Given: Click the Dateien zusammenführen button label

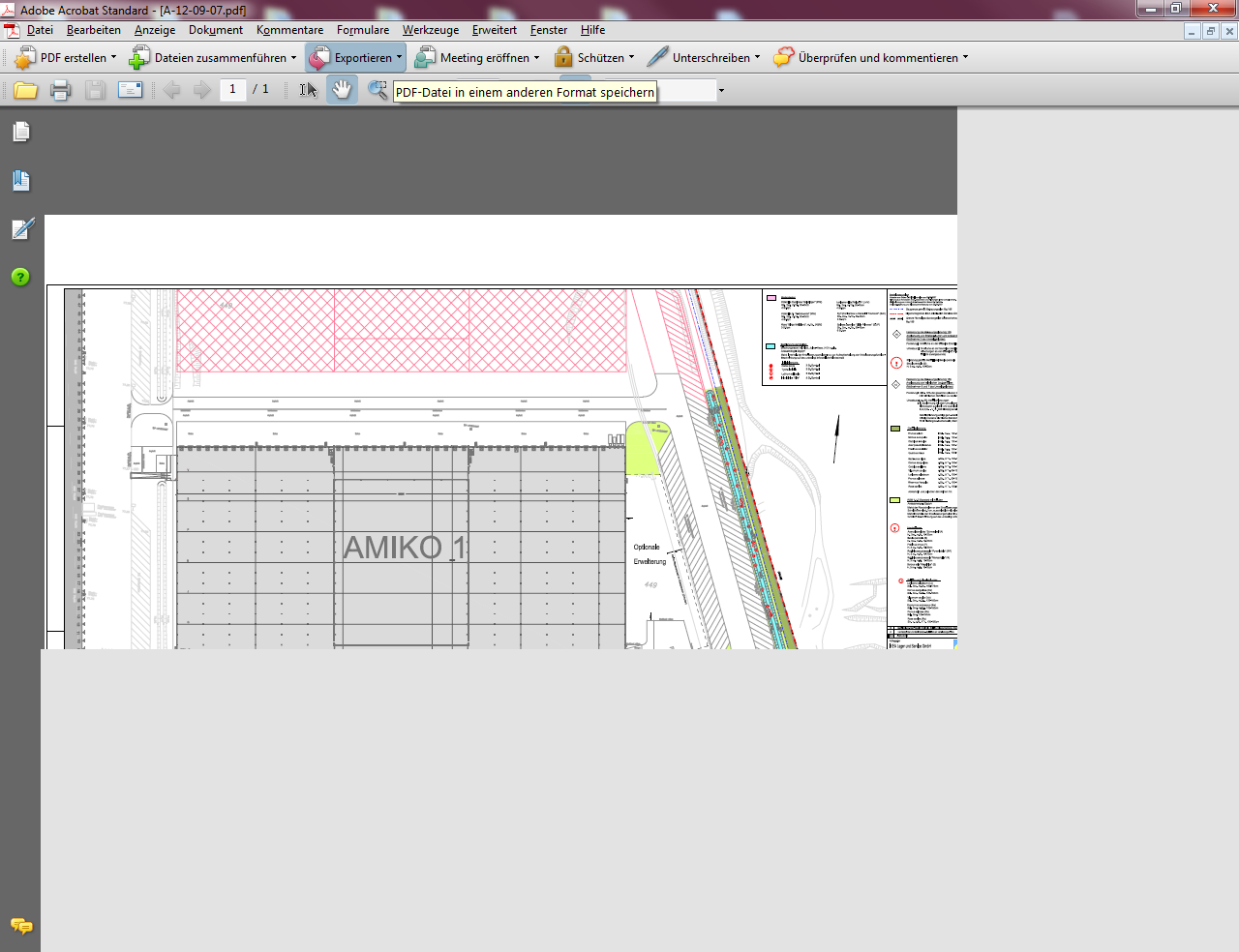Looking at the screenshot, I should [221, 58].
